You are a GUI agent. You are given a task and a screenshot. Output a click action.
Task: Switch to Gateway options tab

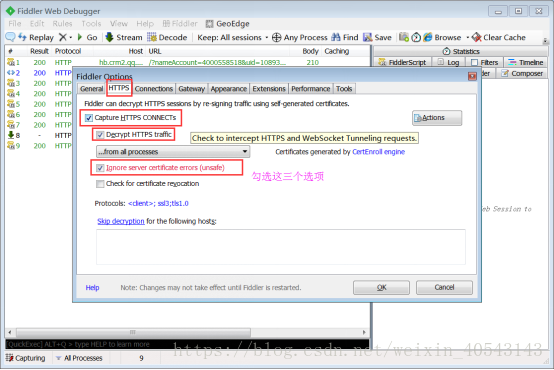(x=191, y=89)
